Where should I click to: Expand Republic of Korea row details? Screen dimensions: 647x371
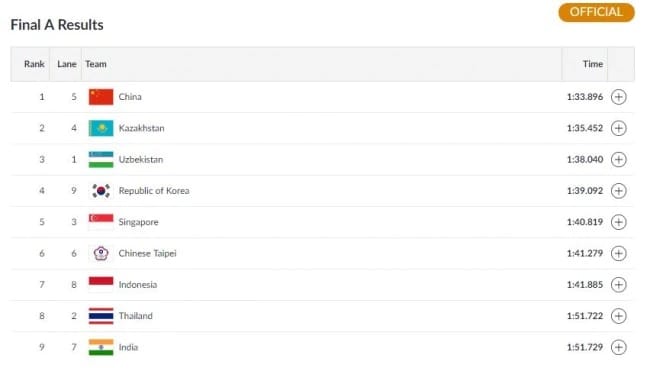tap(618, 191)
